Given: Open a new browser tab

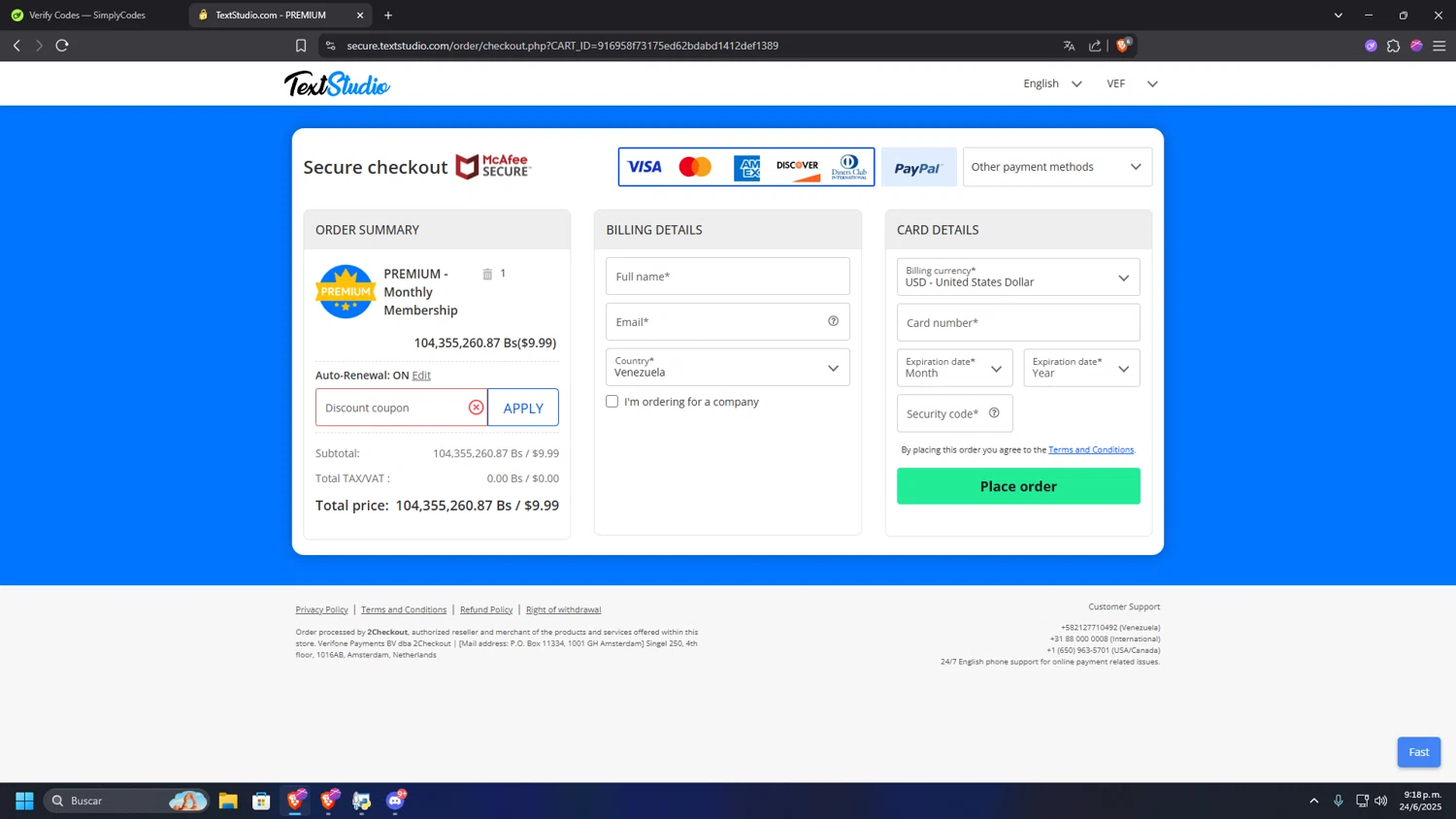Looking at the screenshot, I should [x=388, y=16].
